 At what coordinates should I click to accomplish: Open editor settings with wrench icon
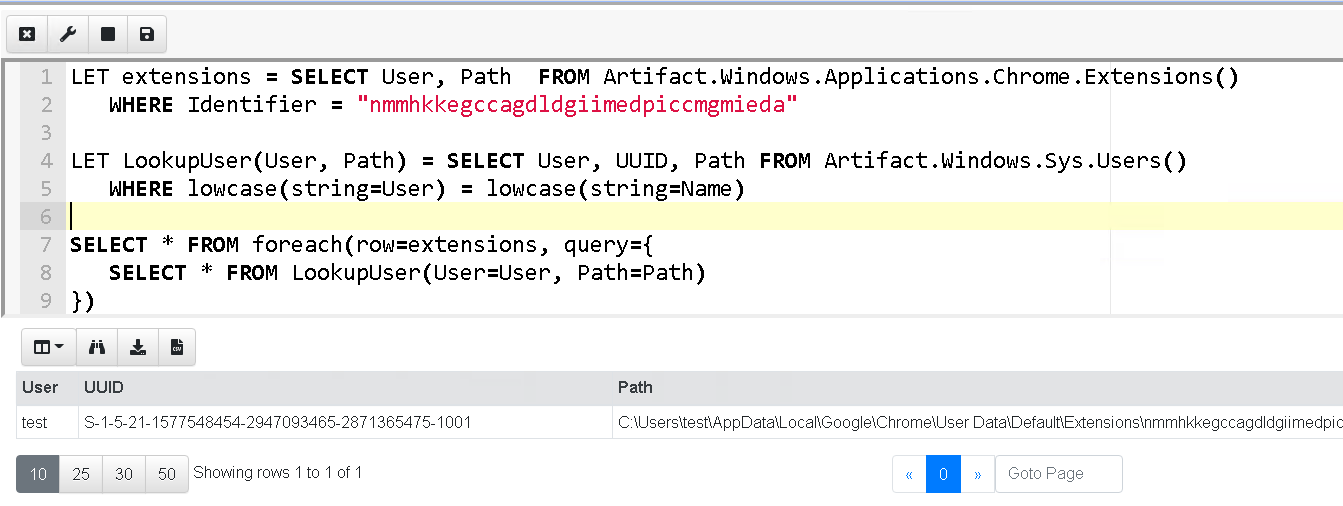68,34
